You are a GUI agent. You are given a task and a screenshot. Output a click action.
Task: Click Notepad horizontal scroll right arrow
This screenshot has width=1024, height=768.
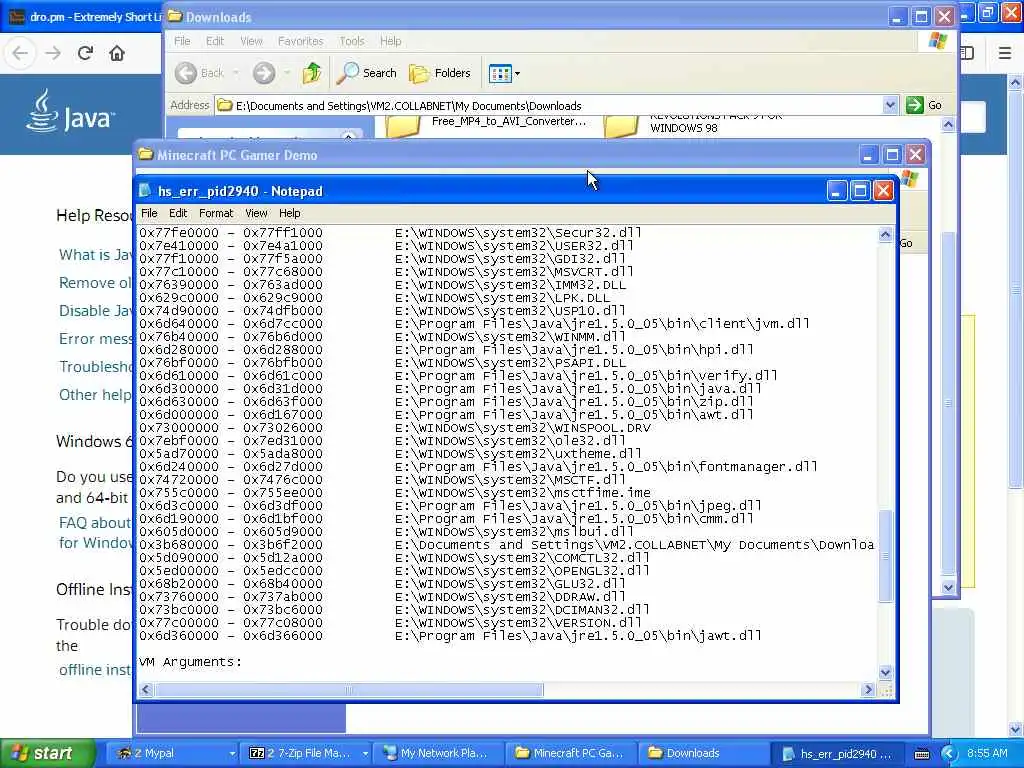[x=868, y=690]
